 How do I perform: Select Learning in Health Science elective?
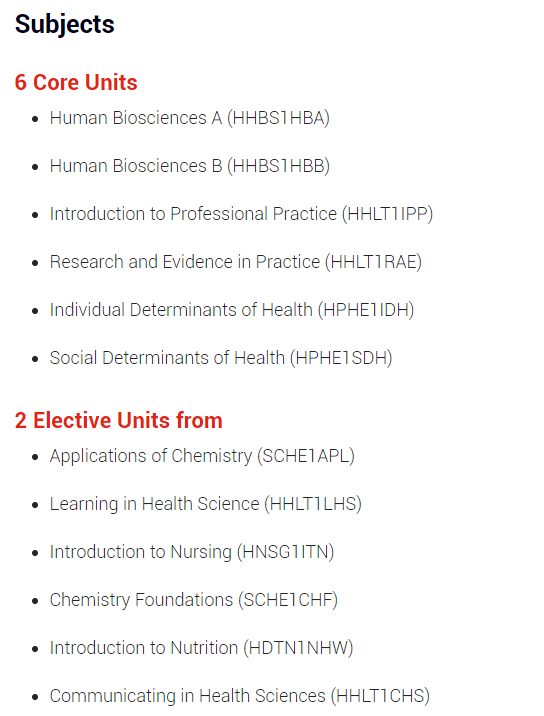click(206, 504)
